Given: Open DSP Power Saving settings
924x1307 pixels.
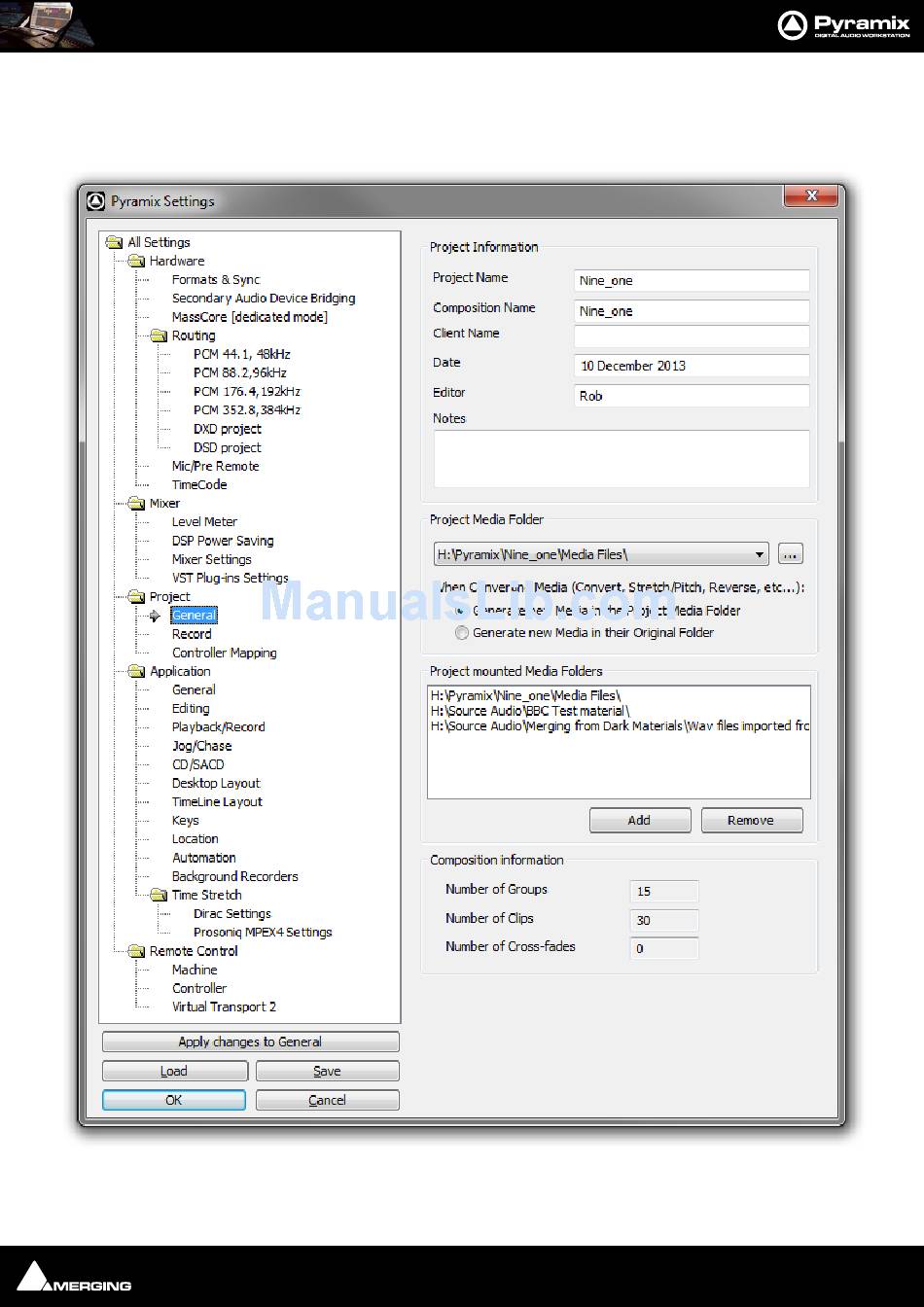Looking at the screenshot, I should pyautogui.click(x=223, y=541).
